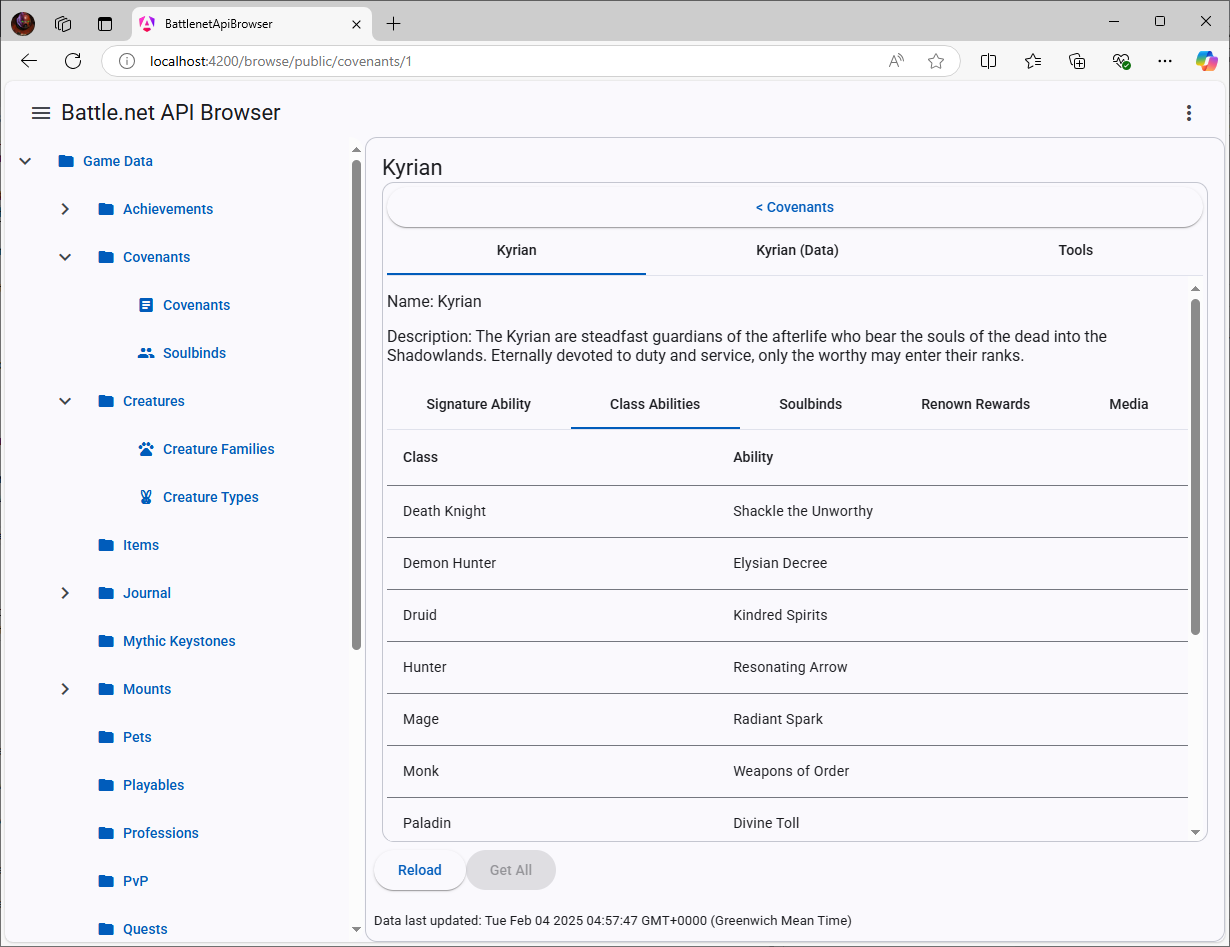Open Copilot icon in browser toolbar
The height and width of the screenshot is (947, 1230).
[1207, 61]
